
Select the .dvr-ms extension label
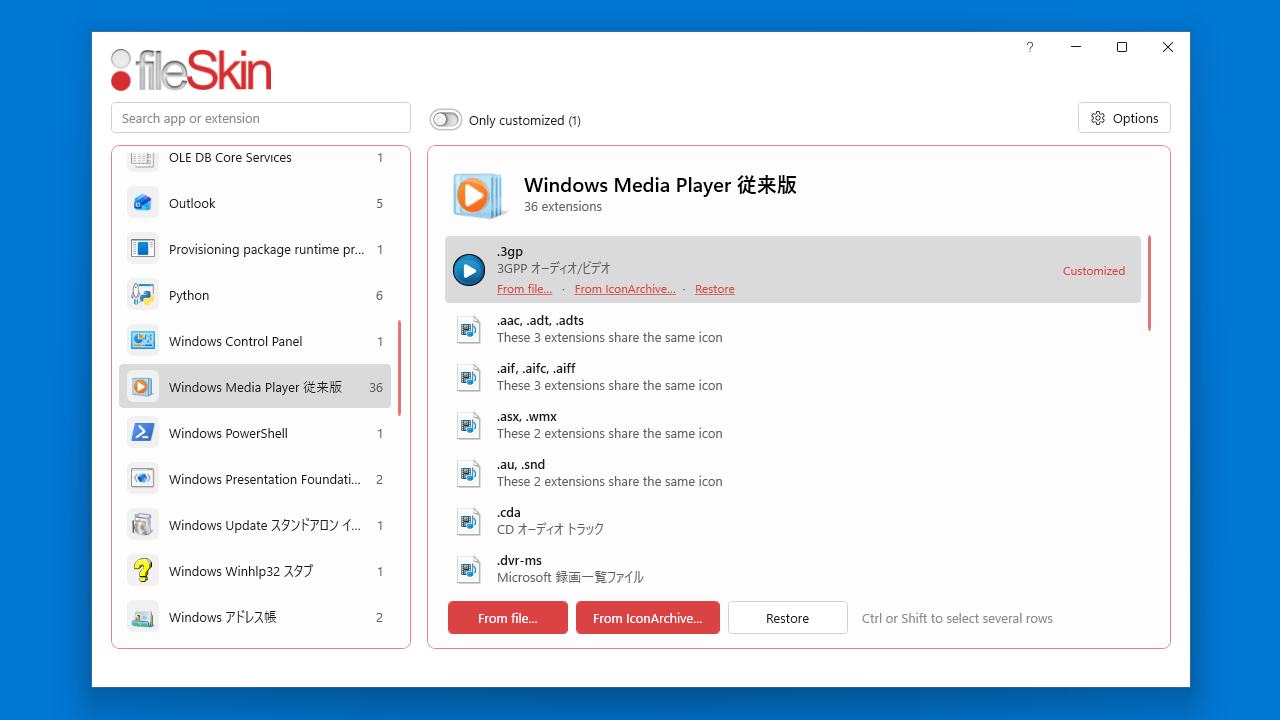tap(519, 560)
